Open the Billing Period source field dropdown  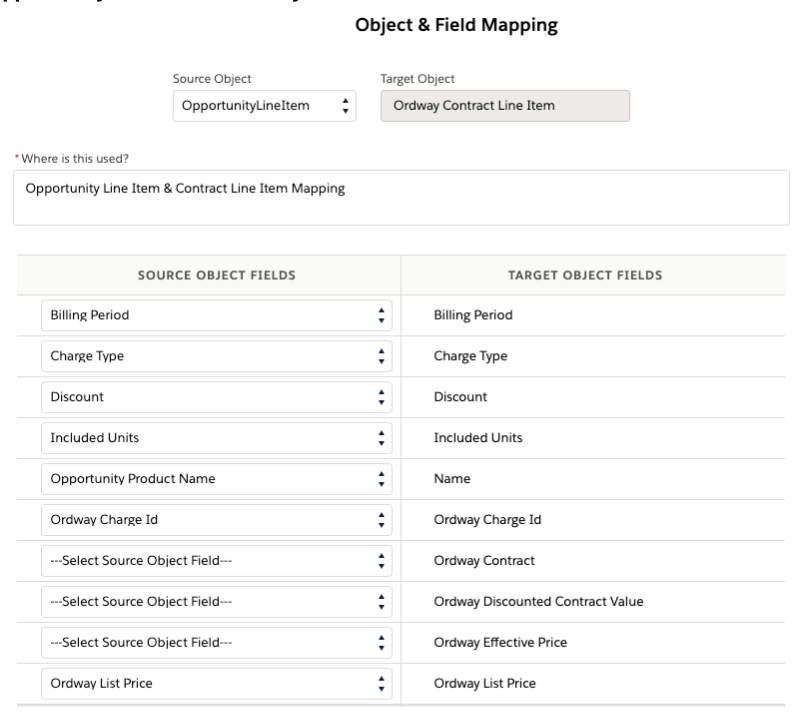[216, 315]
